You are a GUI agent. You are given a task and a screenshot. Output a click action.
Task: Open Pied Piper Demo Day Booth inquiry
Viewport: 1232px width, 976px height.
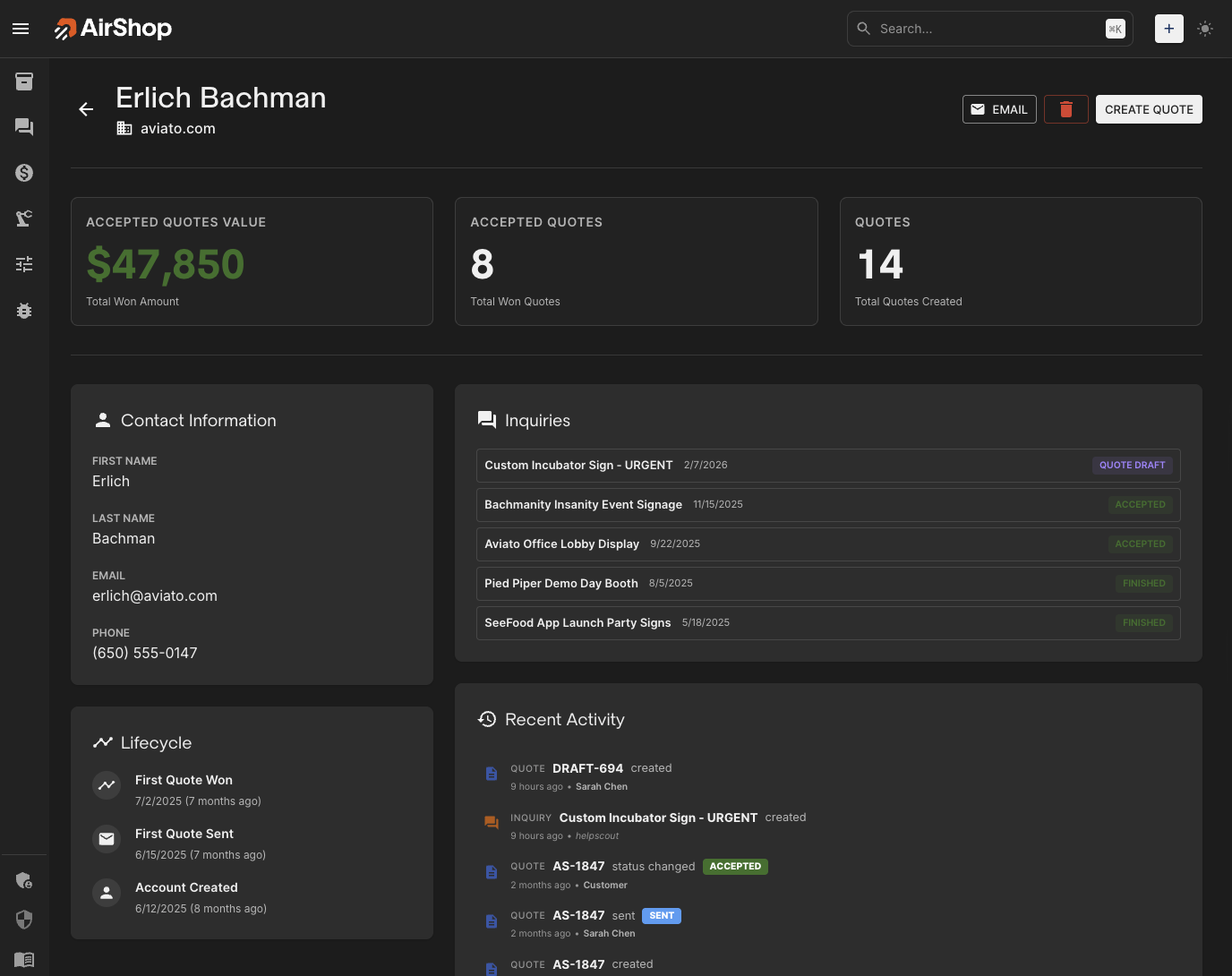click(561, 584)
